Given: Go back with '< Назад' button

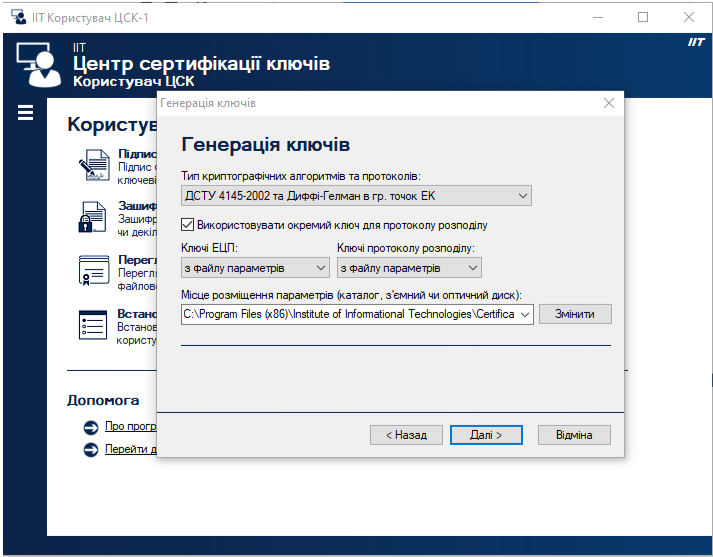Looking at the screenshot, I should point(406,435).
